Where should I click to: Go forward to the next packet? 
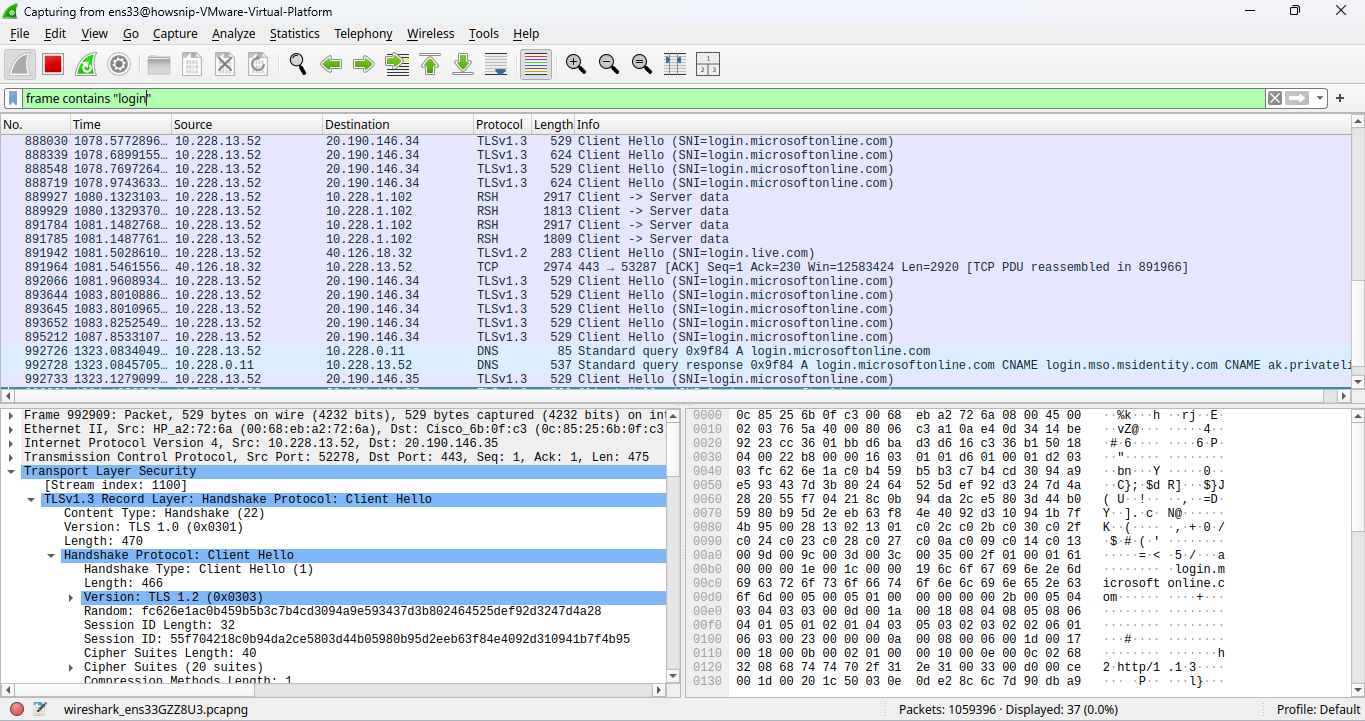[364, 64]
